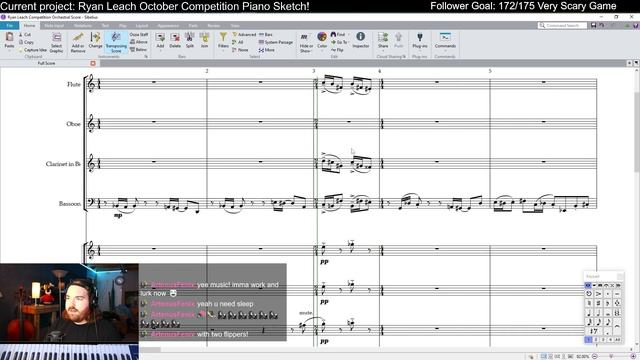Viewport: 640px width, 360px height.
Task: Switch to the Appearance ribbon tab
Action: click(168, 25)
